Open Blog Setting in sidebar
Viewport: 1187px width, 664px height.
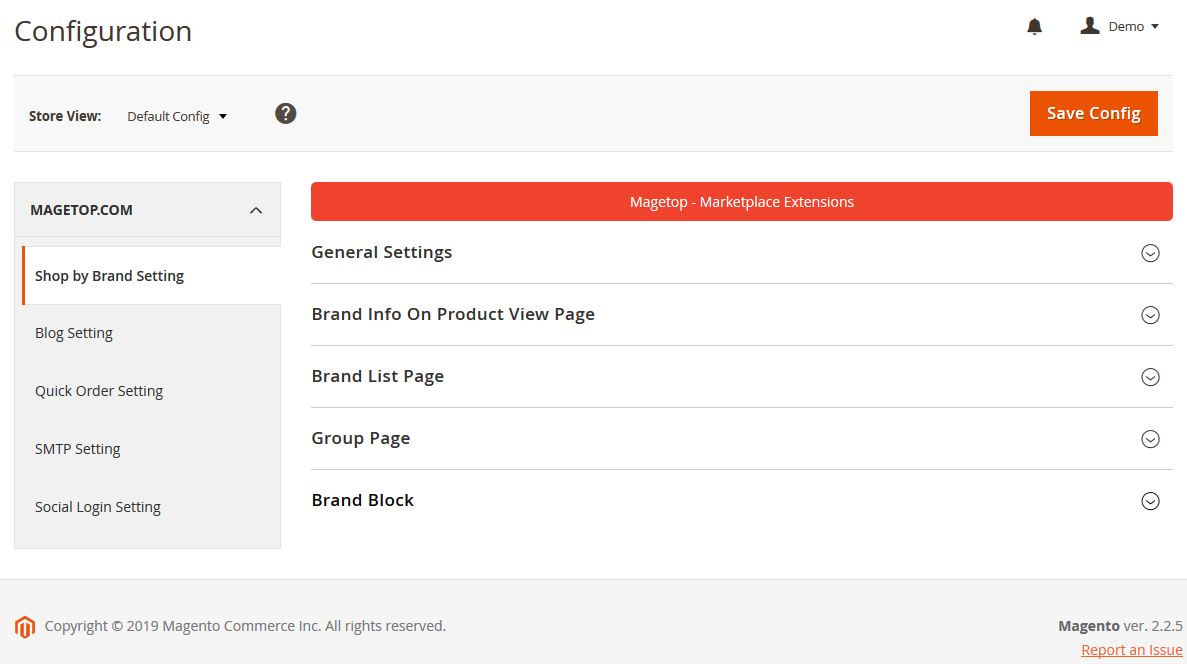[x=74, y=333]
